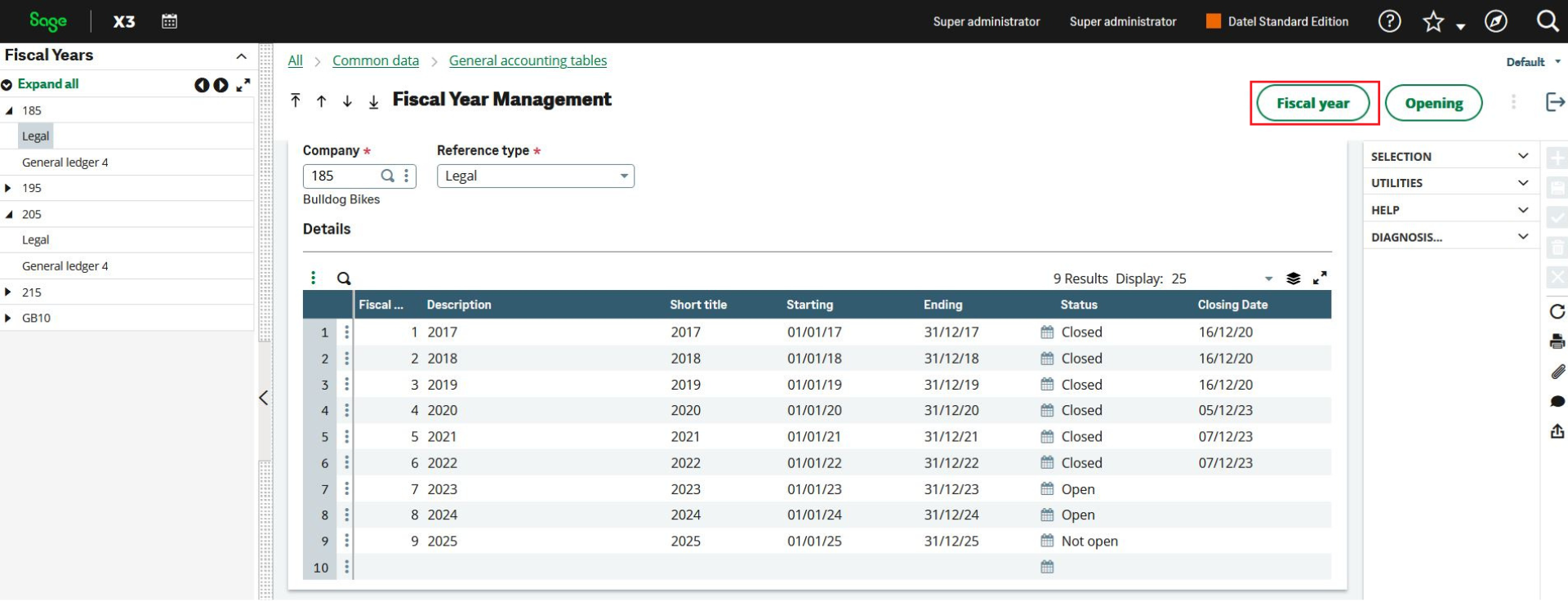1568x602 pixels.
Task: Collapse the 205 tree node
Action: coord(9,214)
